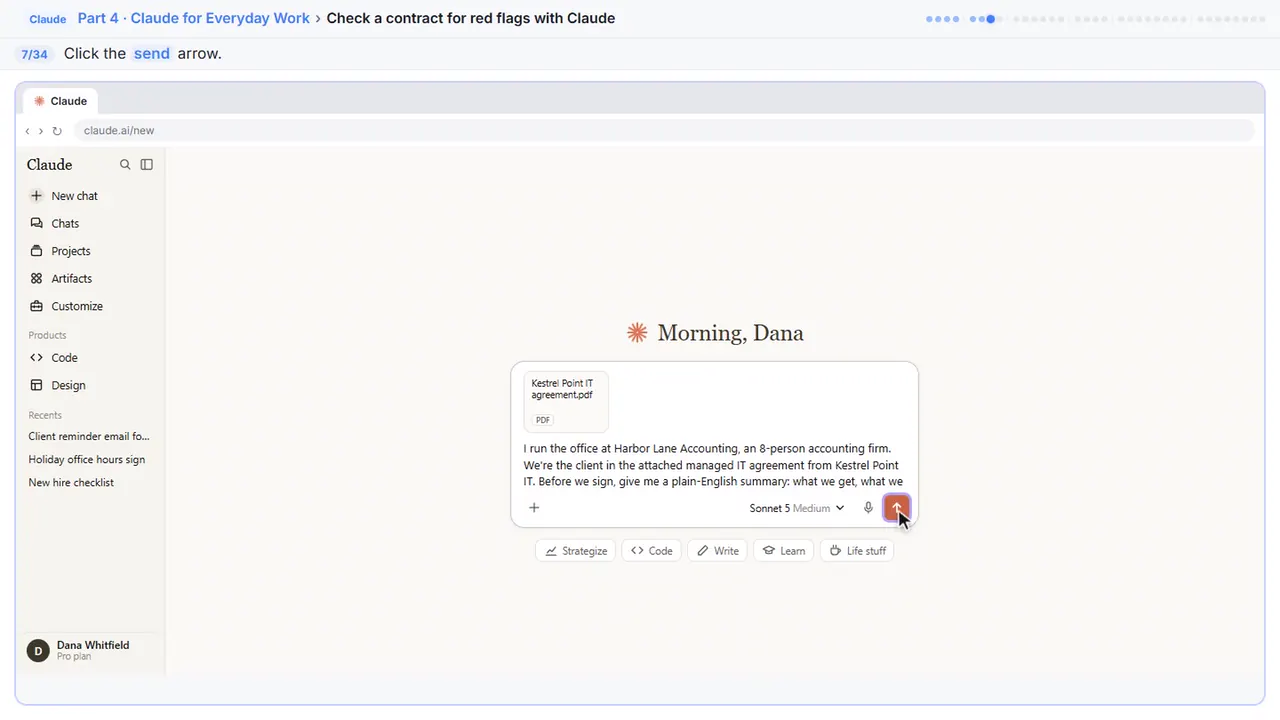The image size is (1280, 720).
Task: Click the orange send arrow button
Action: coord(897,508)
